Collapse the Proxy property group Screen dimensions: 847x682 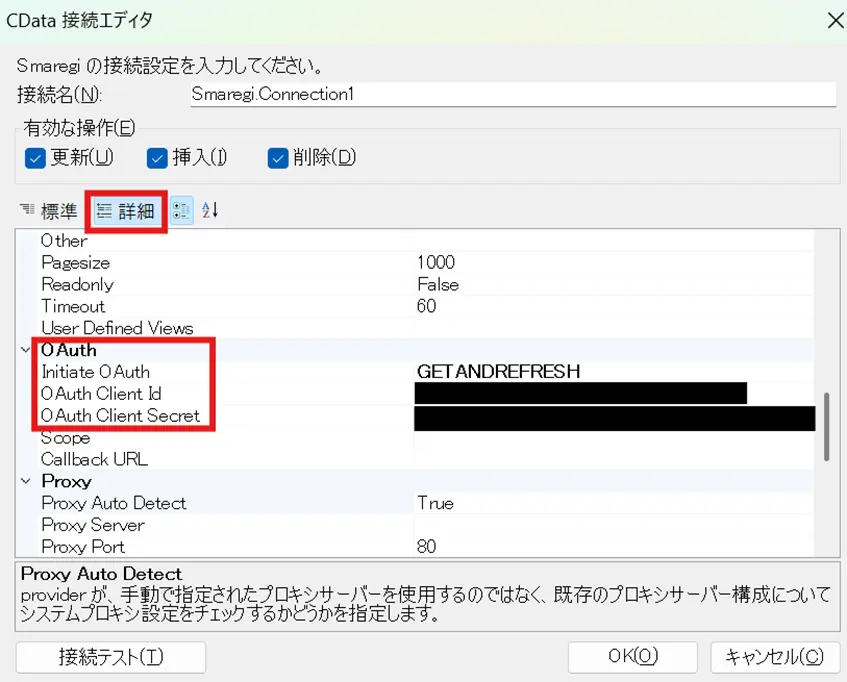(25, 481)
